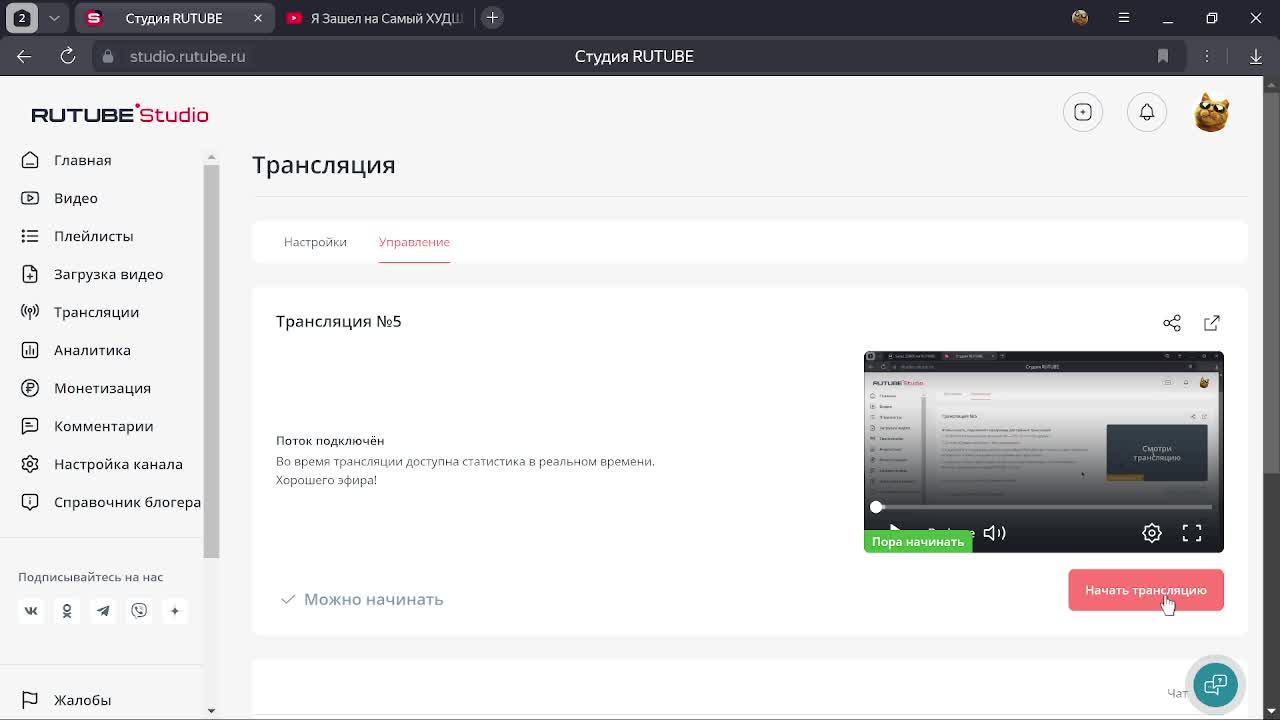The height and width of the screenshot is (720, 1280).
Task: Open the Жалобы section
Action: tap(66, 700)
